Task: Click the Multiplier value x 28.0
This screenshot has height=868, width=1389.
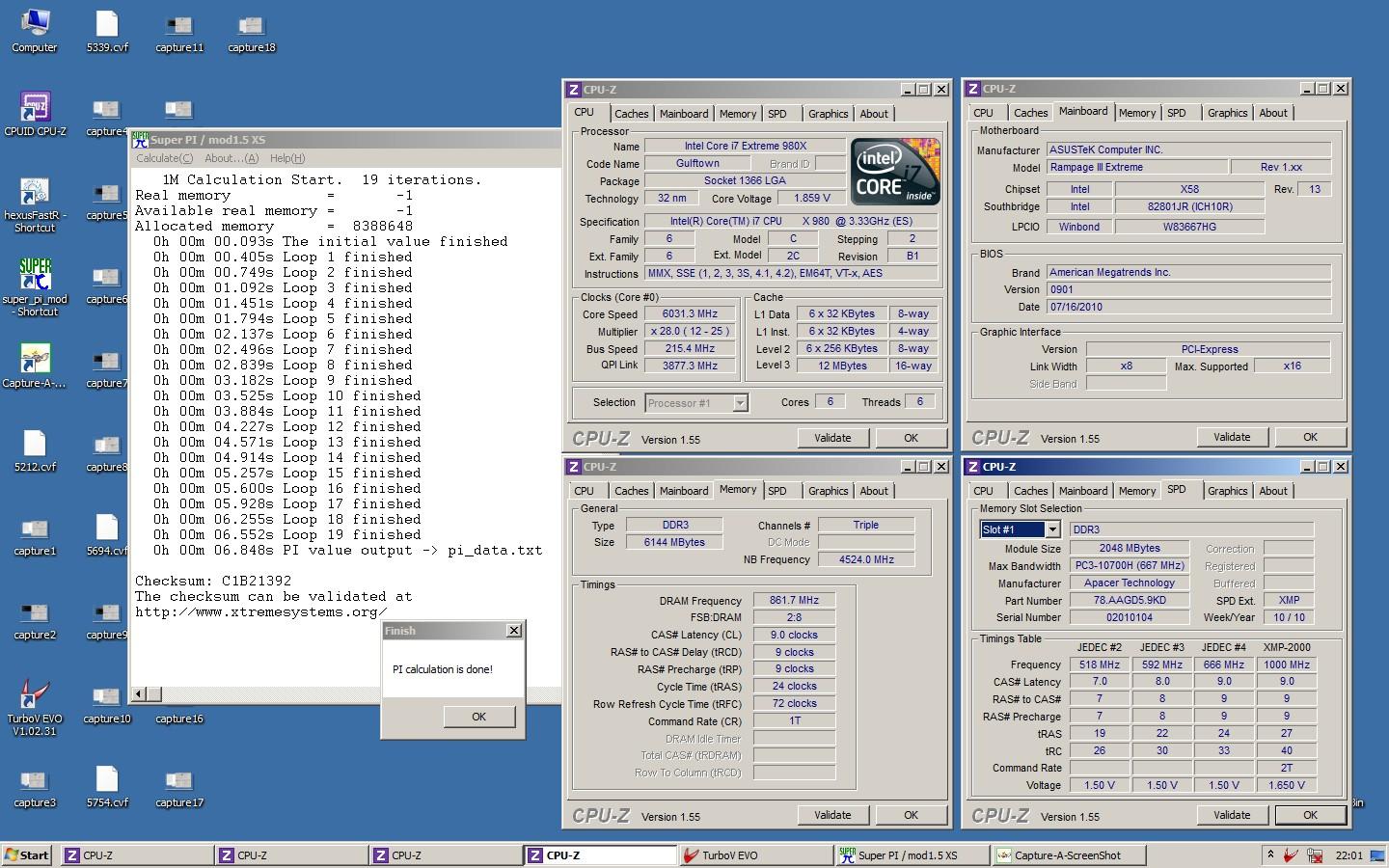Action: pos(690,331)
